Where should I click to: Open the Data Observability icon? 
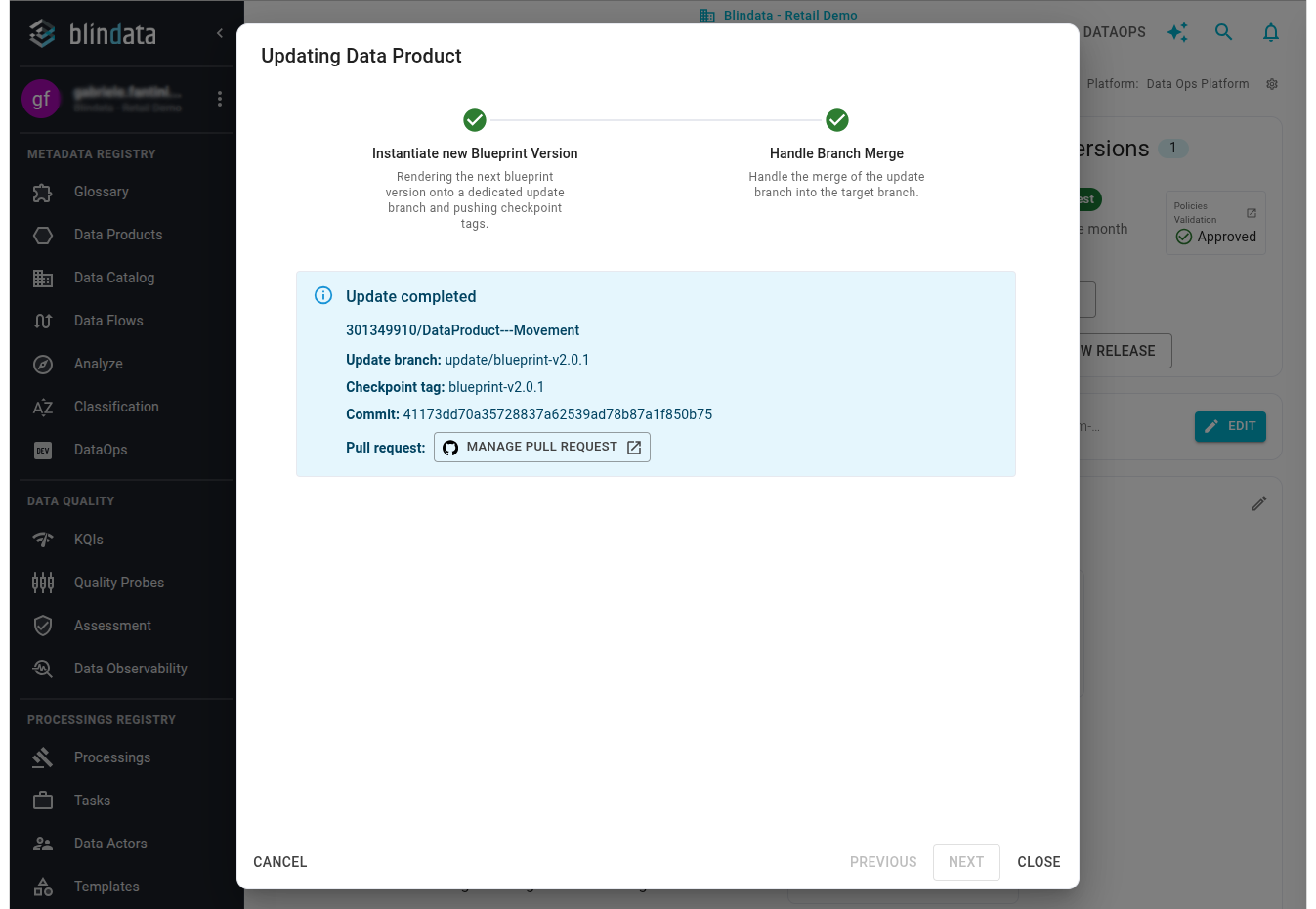tap(43, 669)
